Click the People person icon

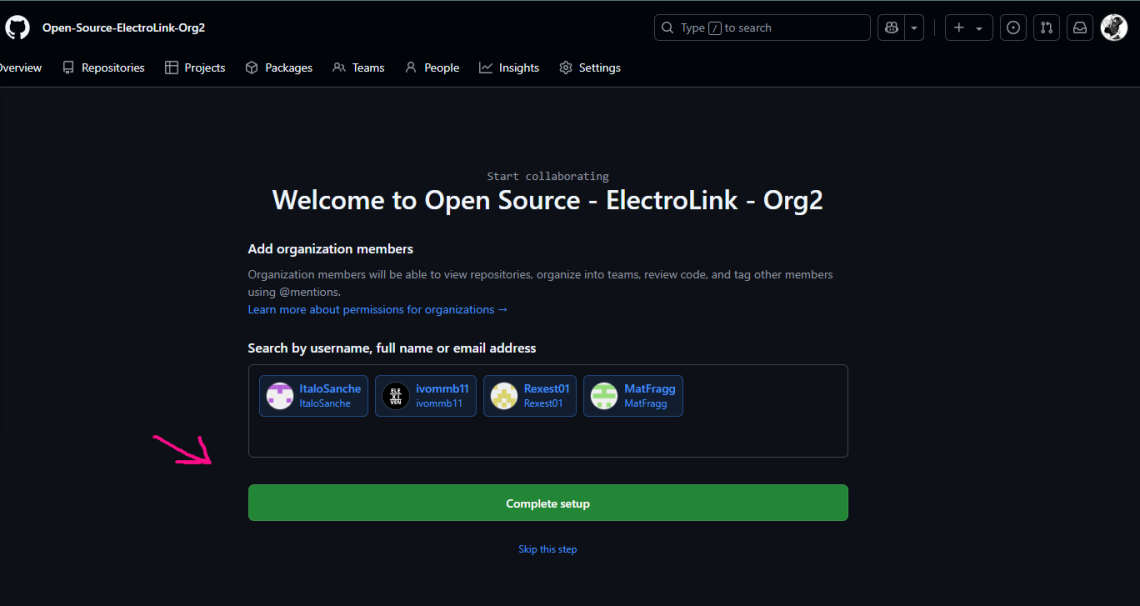pos(411,68)
